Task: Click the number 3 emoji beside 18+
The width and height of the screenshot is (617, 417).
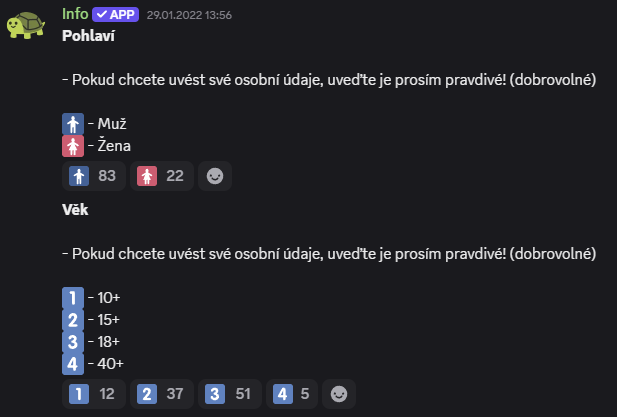Action: (x=73, y=342)
